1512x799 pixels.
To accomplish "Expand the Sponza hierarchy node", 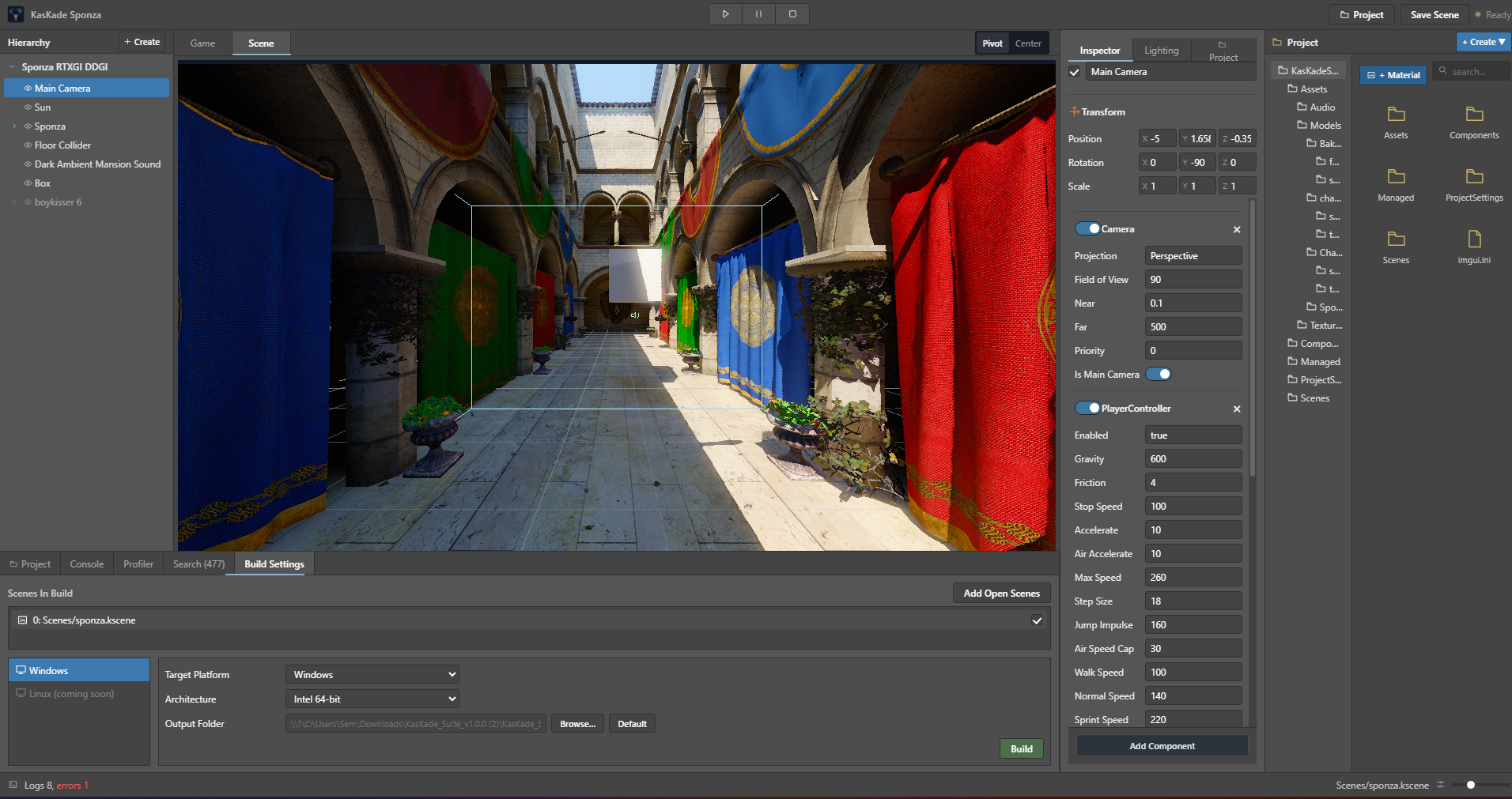I will [14, 126].
